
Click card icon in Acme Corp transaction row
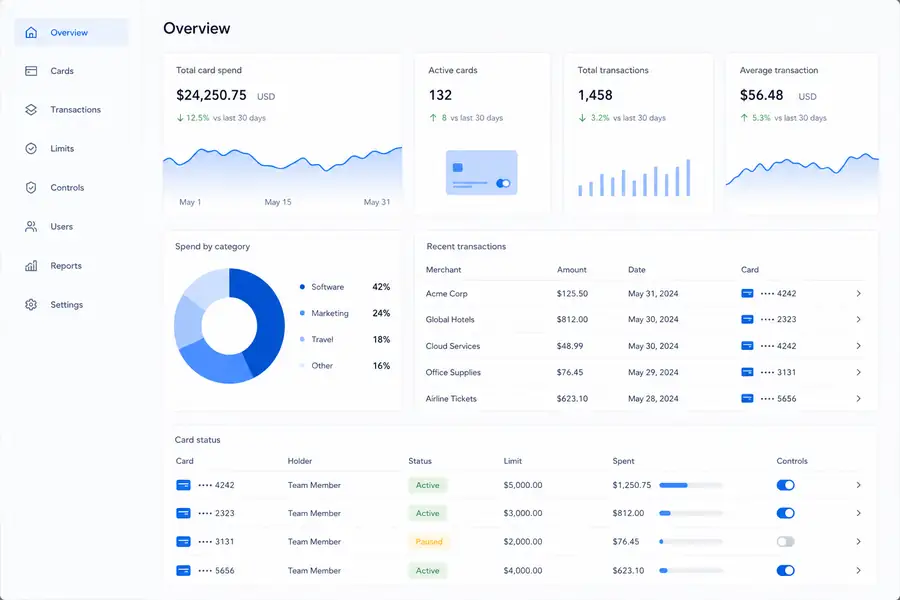click(x=747, y=293)
